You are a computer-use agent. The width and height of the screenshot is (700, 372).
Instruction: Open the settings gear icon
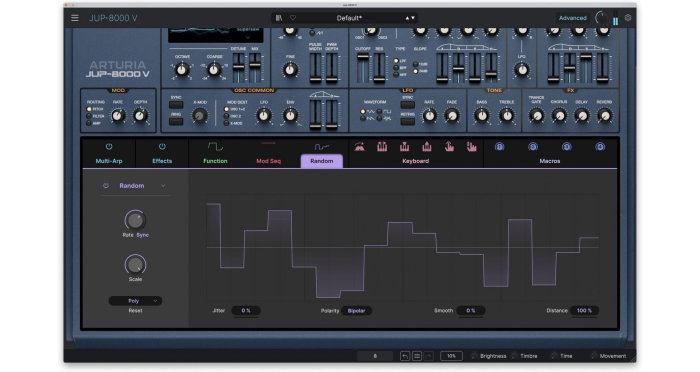628,18
